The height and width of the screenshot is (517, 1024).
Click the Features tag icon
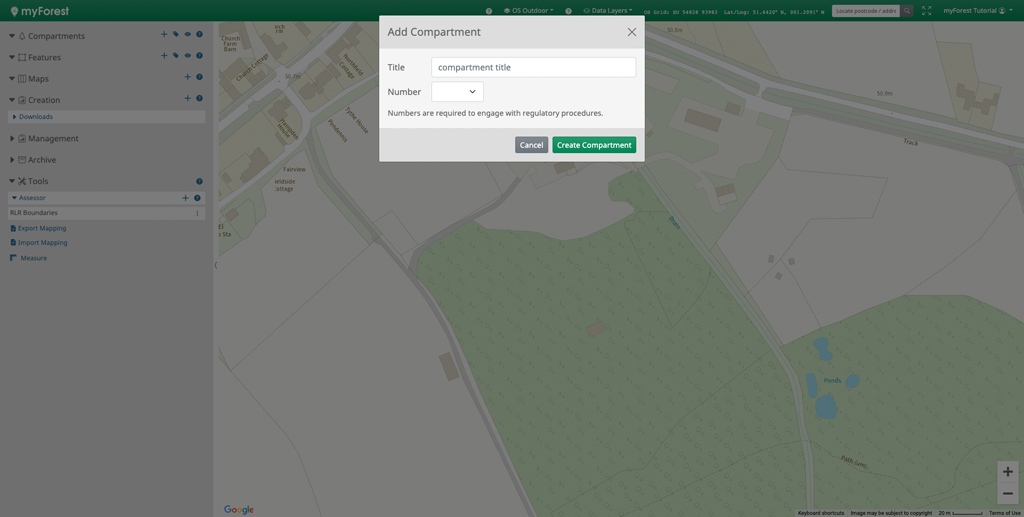[x=176, y=56]
